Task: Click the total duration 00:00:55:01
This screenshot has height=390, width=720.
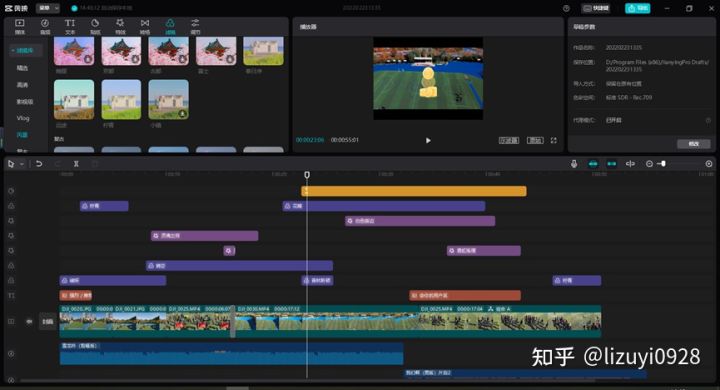Action: pyautogui.click(x=345, y=140)
